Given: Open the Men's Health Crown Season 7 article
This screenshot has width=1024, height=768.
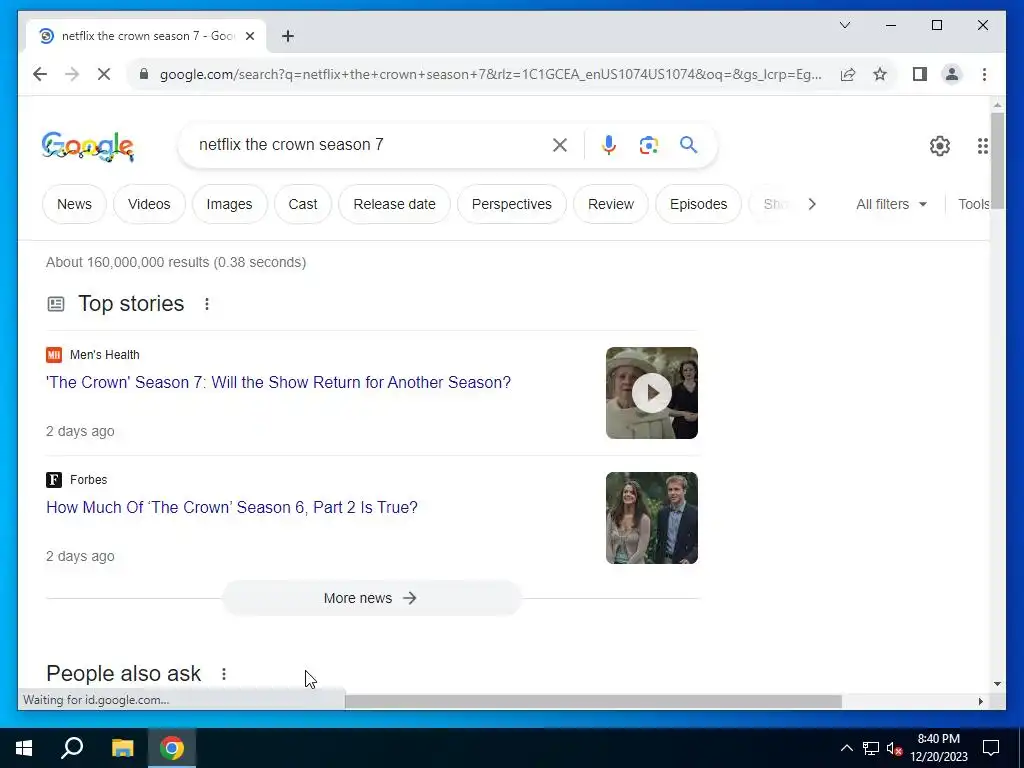Looking at the screenshot, I should (x=278, y=383).
